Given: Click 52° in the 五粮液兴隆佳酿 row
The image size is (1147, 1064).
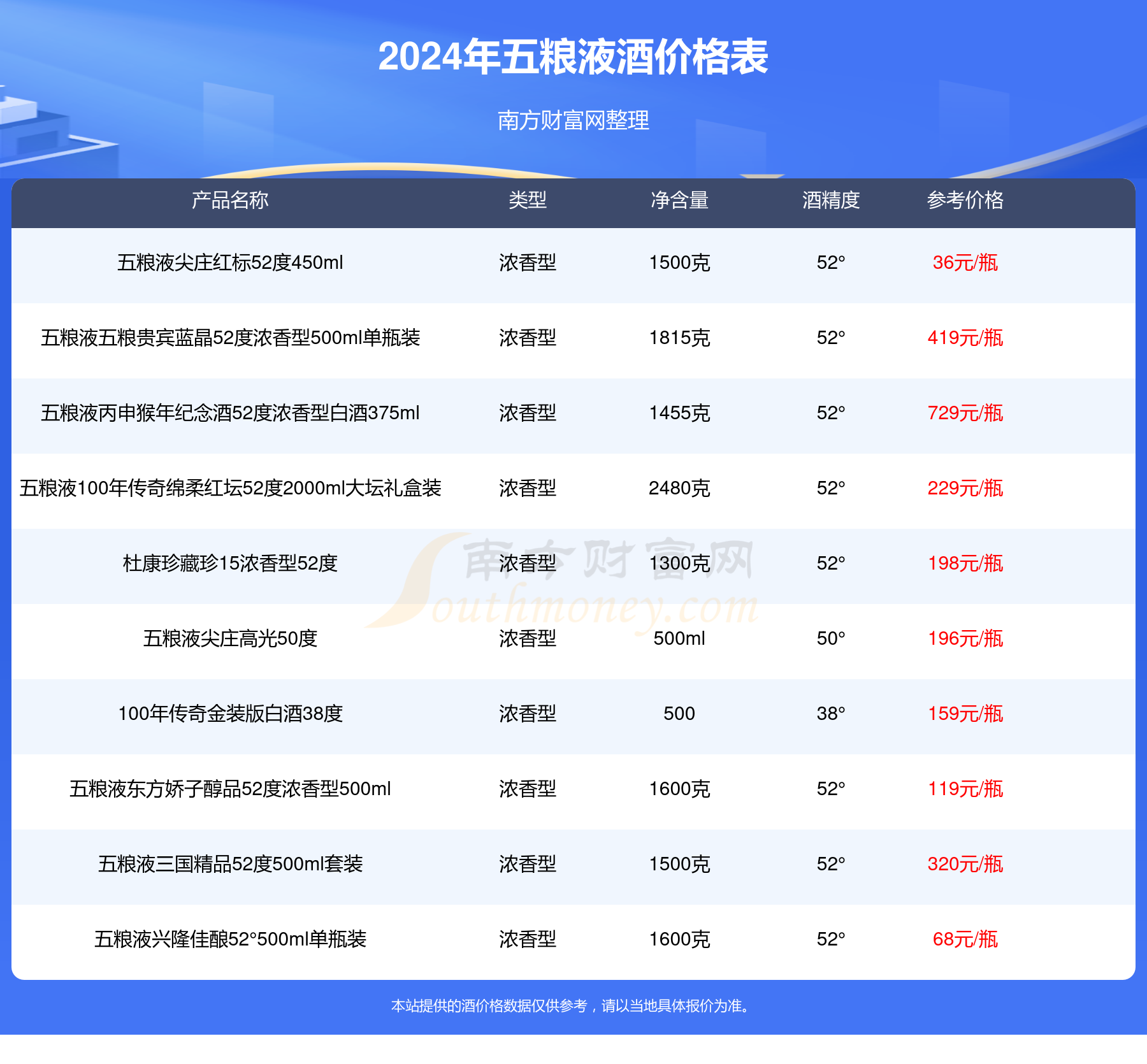Looking at the screenshot, I should click(x=831, y=939).
